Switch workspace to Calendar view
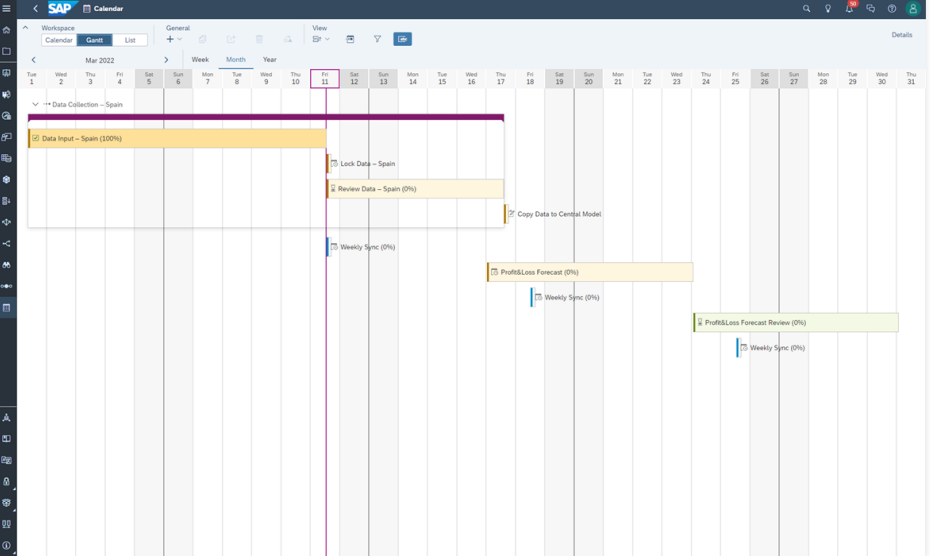Viewport: 930px width, 556px height. [59, 40]
